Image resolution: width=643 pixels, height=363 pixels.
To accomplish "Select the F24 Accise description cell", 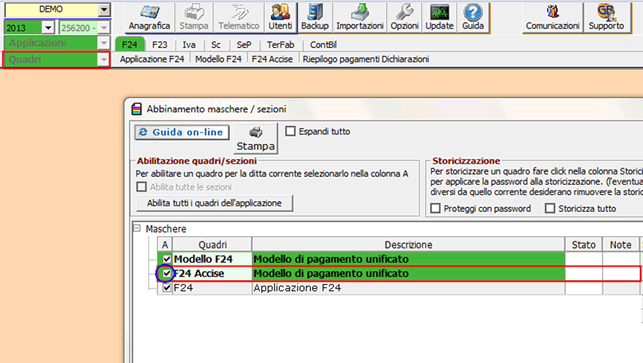I will pyautogui.click(x=408, y=274).
